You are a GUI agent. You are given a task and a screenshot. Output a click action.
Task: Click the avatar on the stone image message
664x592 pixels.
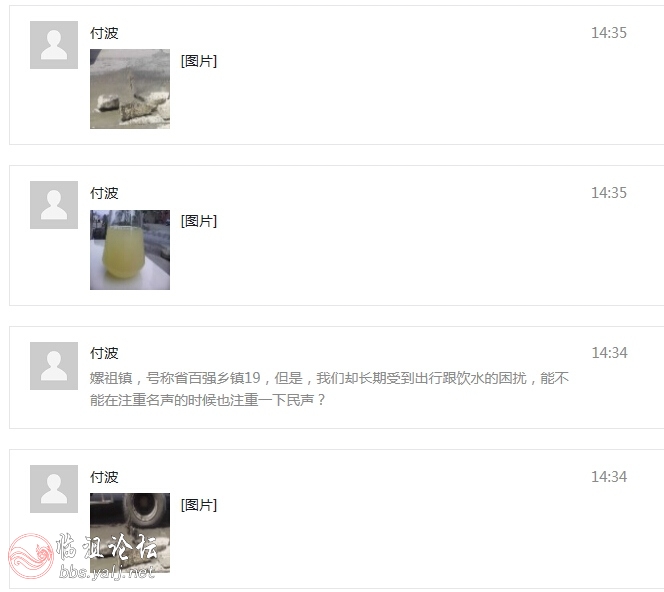pos(54,45)
